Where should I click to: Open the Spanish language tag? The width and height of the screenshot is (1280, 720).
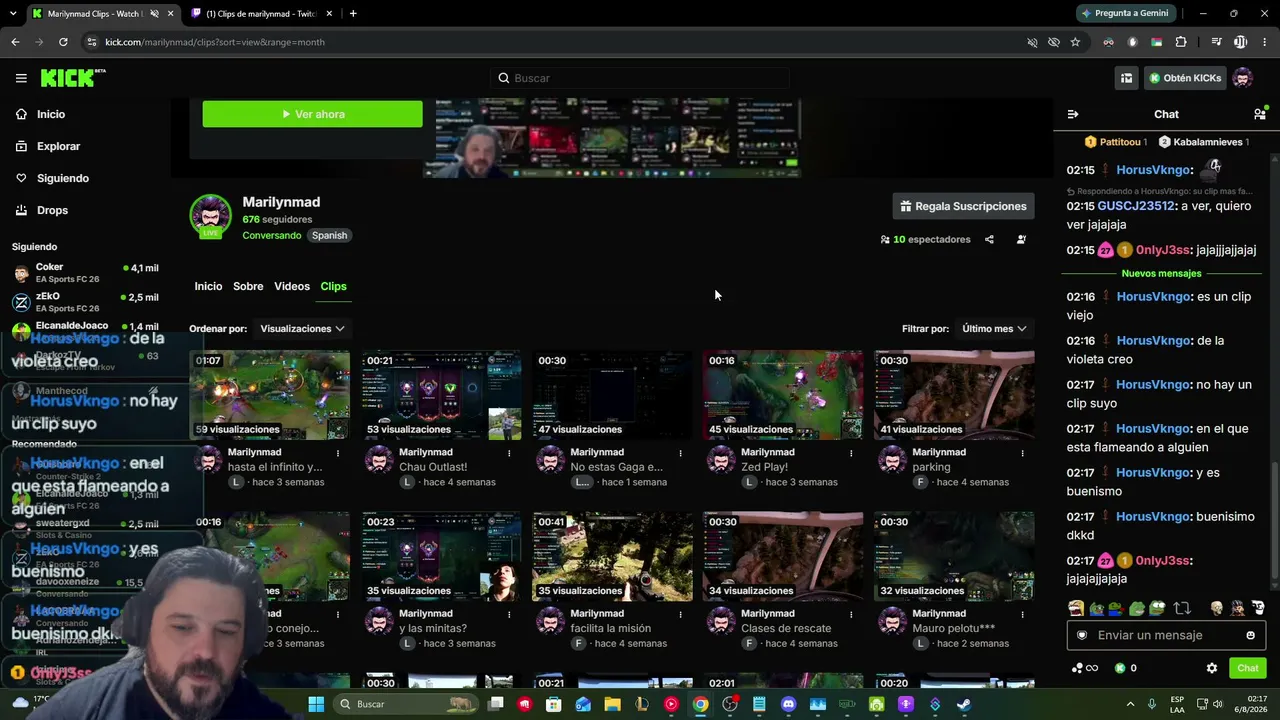[x=329, y=236]
